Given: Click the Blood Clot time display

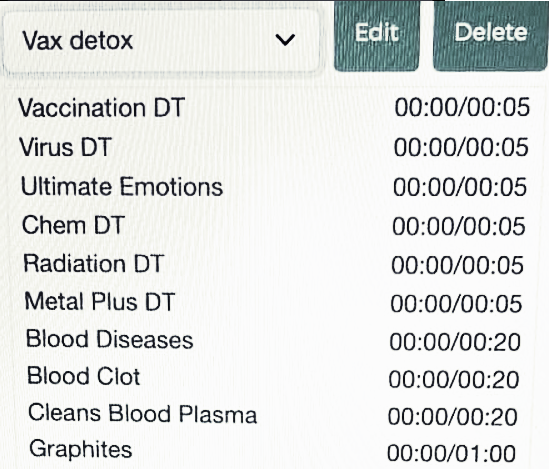Looking at the screenshot, I should click(453, 379).
